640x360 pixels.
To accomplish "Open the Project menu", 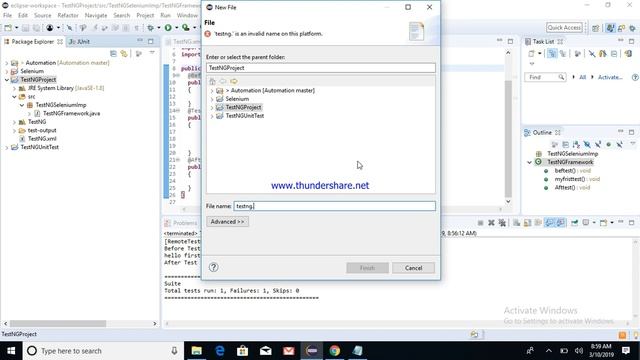I will [x=145, y=16].
